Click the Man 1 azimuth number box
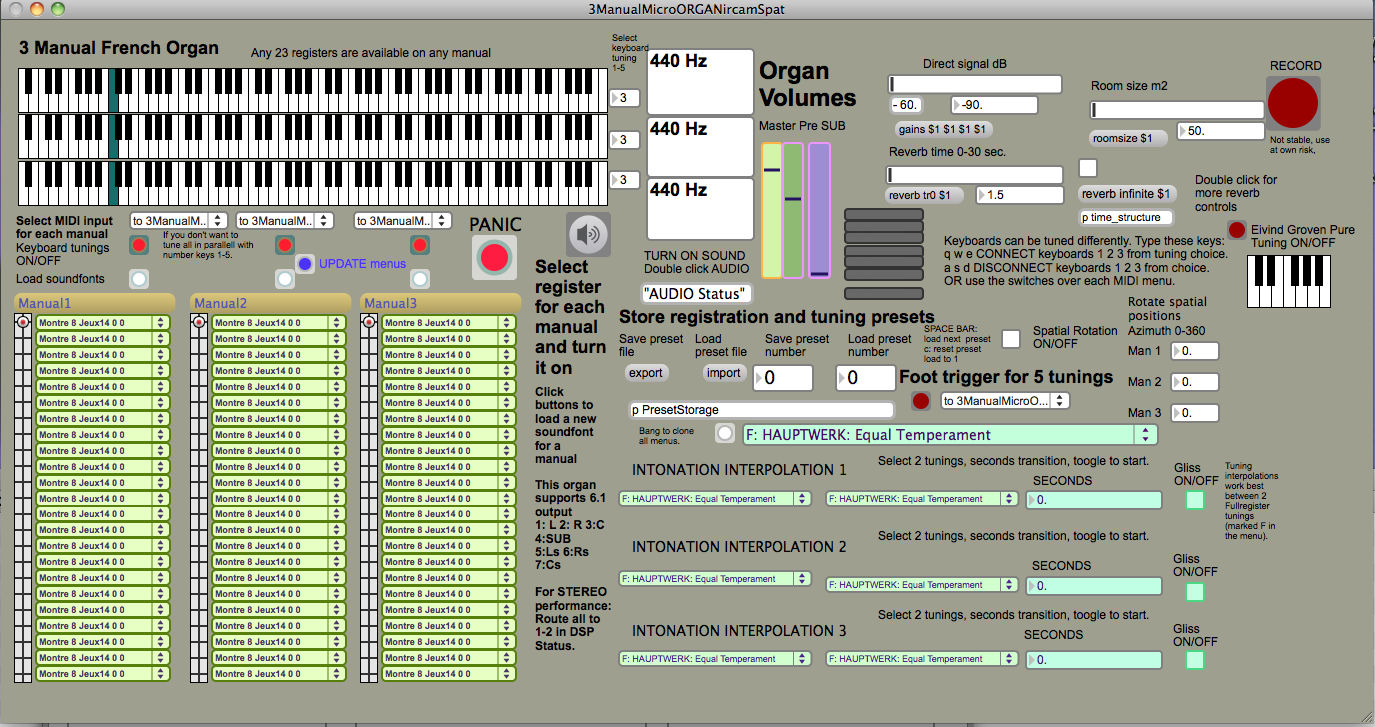The height and width of the screenshot is (727, 1375). tap(1194, 351)
